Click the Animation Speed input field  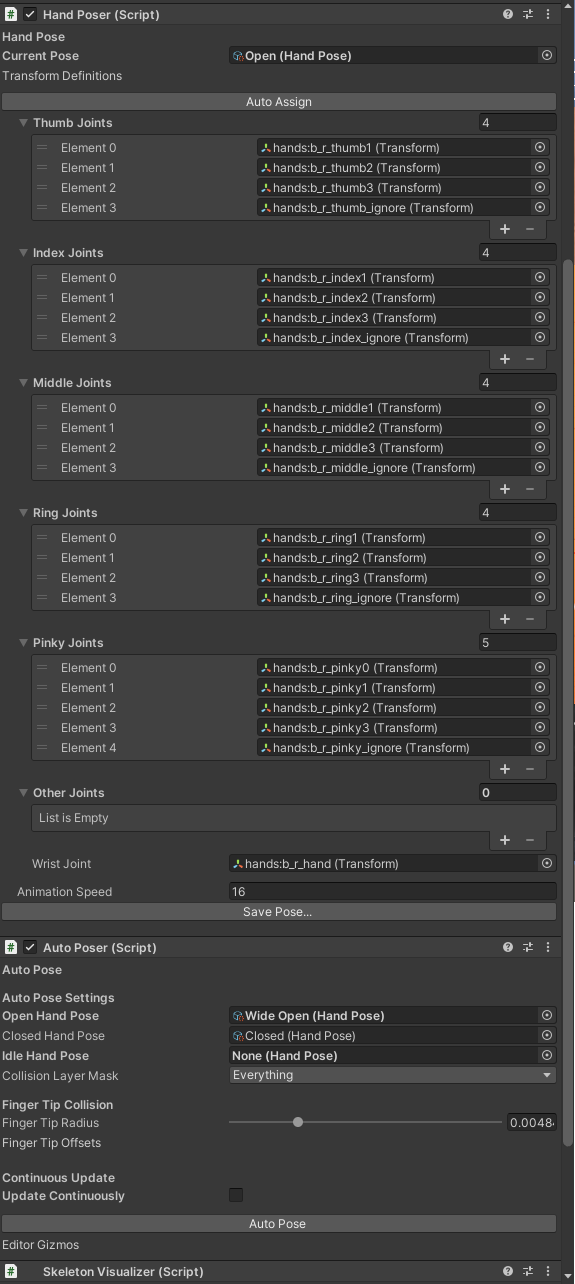392,892
